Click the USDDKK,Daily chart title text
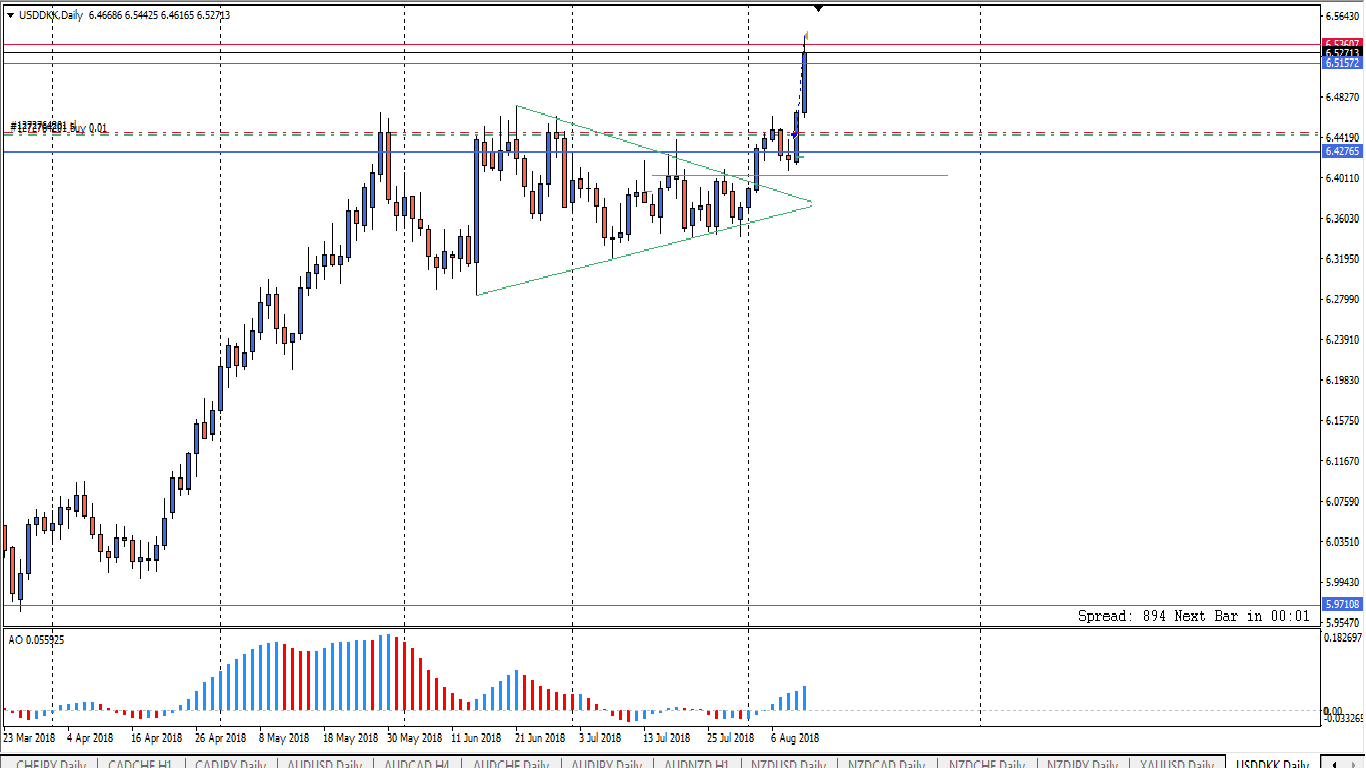Screen dimensions: 1366x768 click(x=51, y=15)
